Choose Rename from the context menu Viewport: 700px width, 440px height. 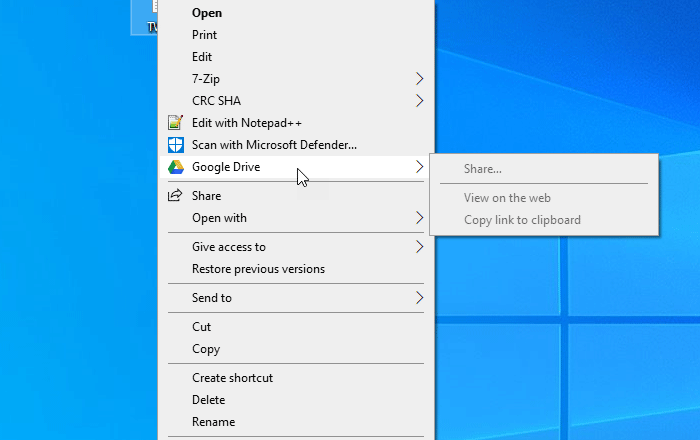pyautogui.click(x=213, y=422)
